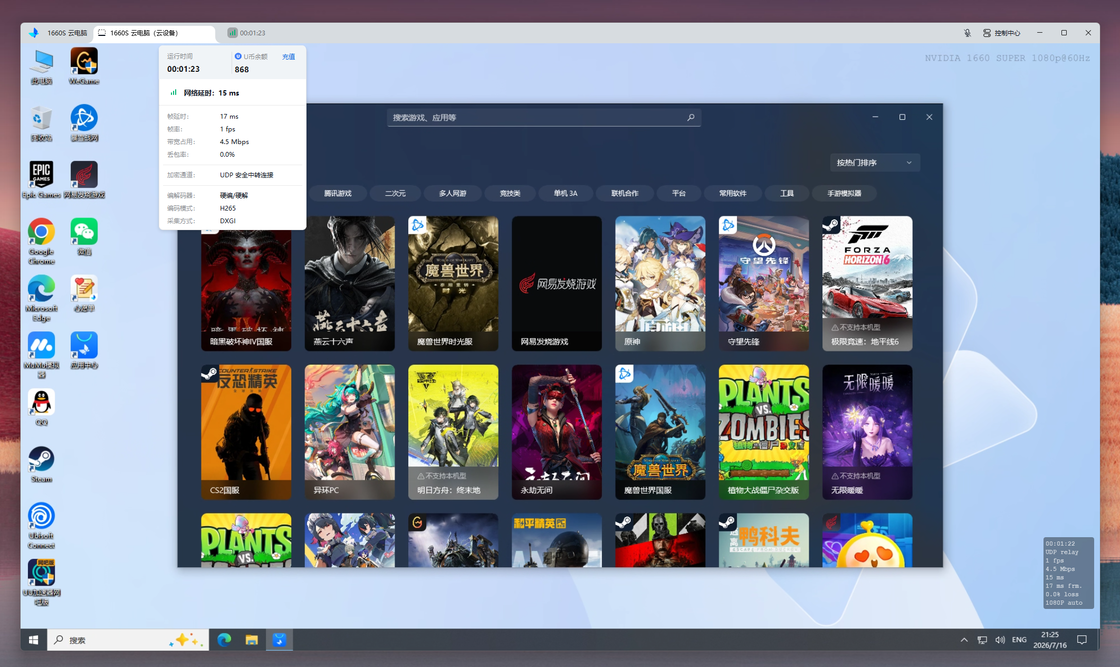This screenshot has height=667, width=1120.
Task: Open the 植物大战僵尸杂交版 game card
Action: (764, 432)
